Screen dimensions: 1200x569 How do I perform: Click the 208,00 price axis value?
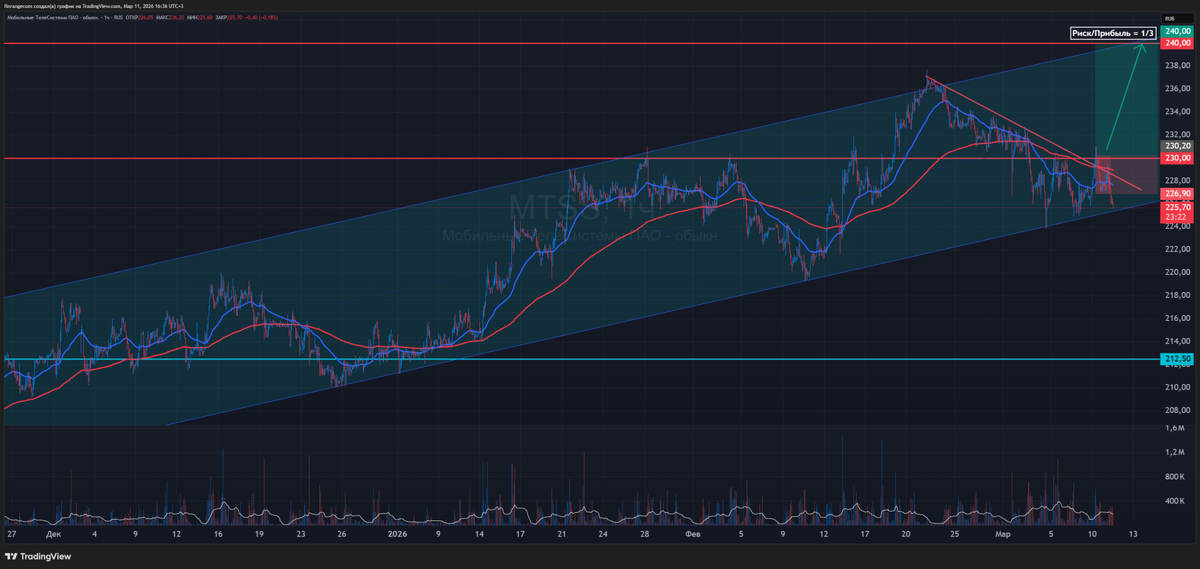click(1176, 410)
